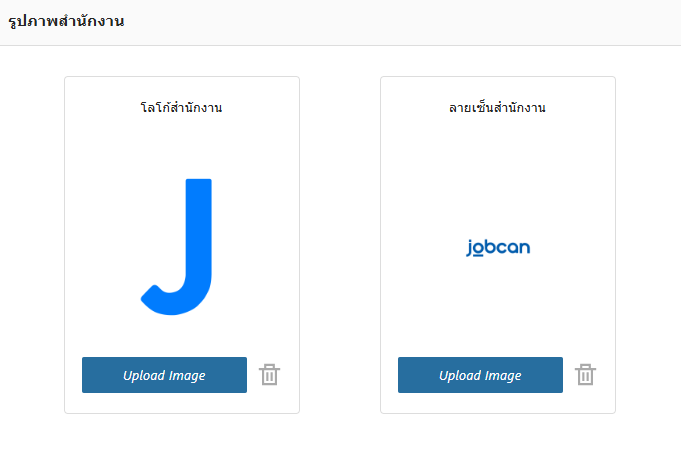Click the ลายเซ็นสำนักงาน card title
This screenshot has height=457, width=681.
click(x=497, y=107)
